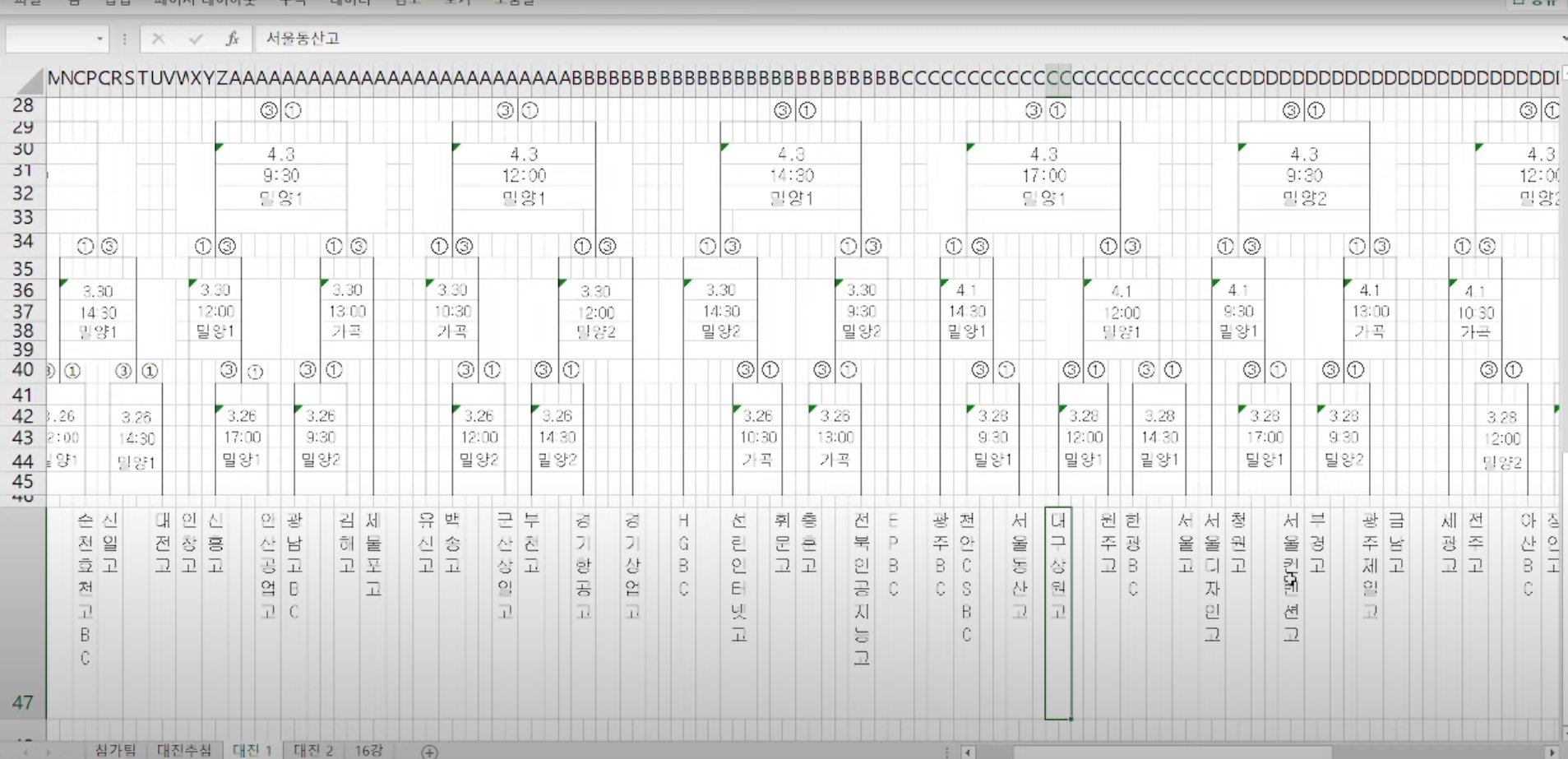Click the horizontal scrollbar left arrow
The height and width of the screenshot is (759, 1568).
(x=969, y=752)
